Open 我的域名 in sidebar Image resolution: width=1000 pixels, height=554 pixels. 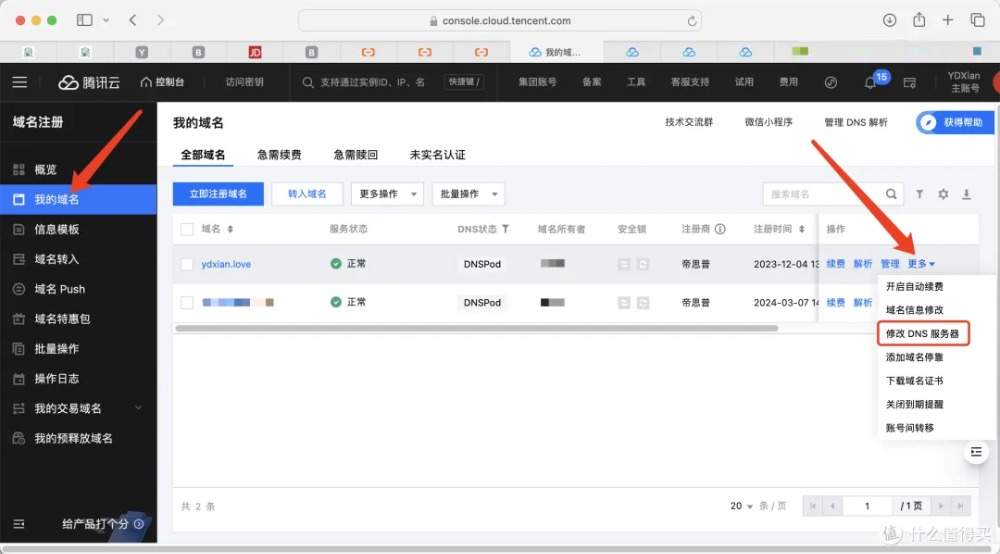point(78,200)
